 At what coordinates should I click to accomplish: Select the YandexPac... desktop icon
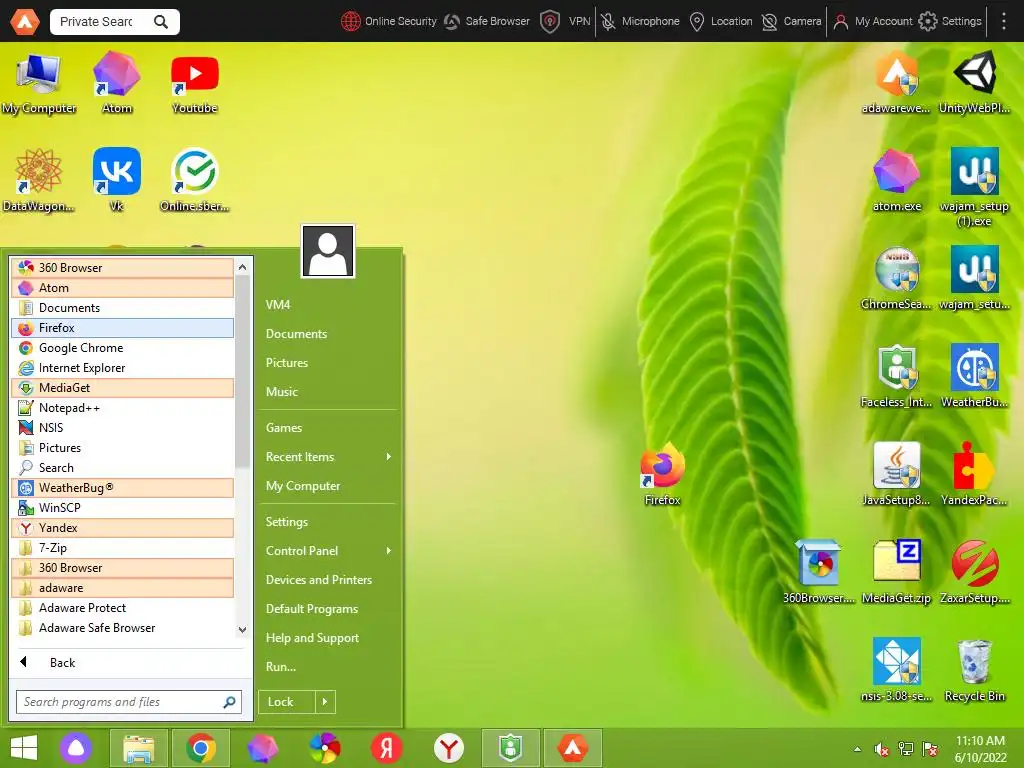click(974, 475)
